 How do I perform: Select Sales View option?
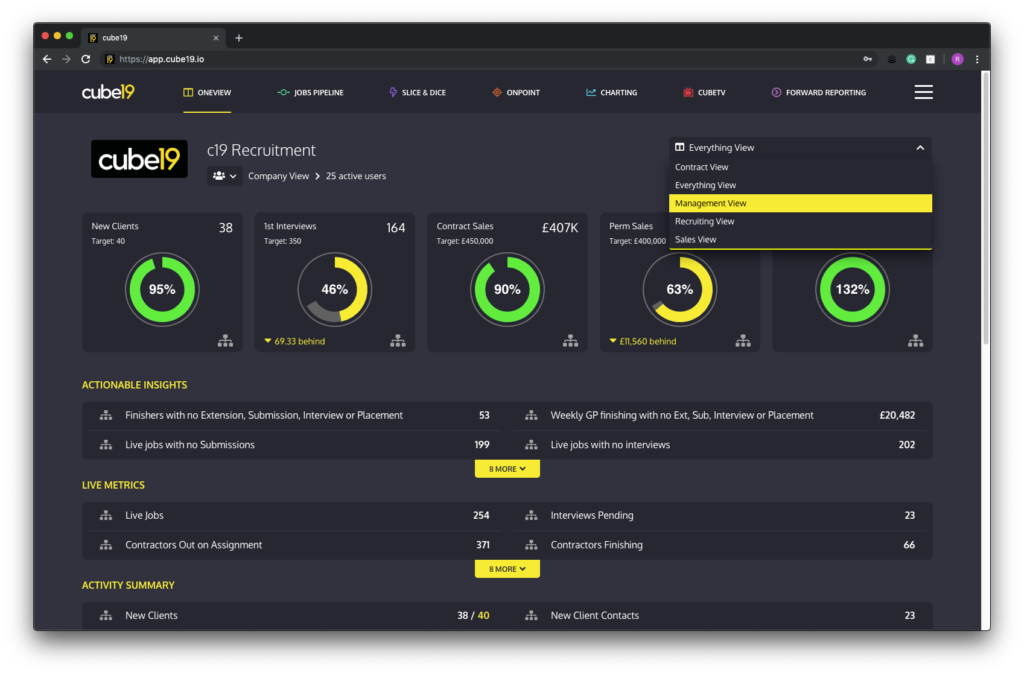[800, 240]
